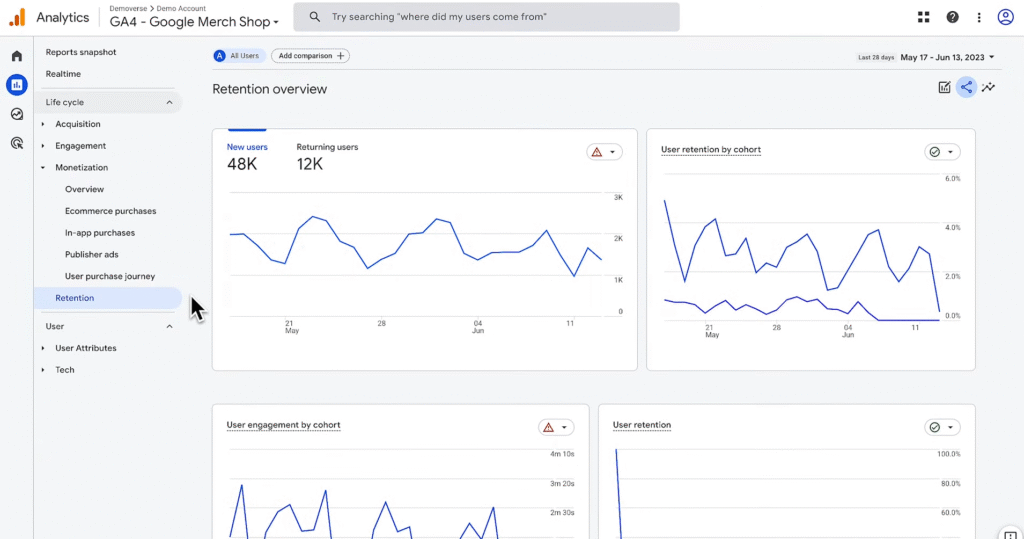Open the Explore icon in left rail
The width and height of the screenshot is (1024, 539).
pos(17,114)
